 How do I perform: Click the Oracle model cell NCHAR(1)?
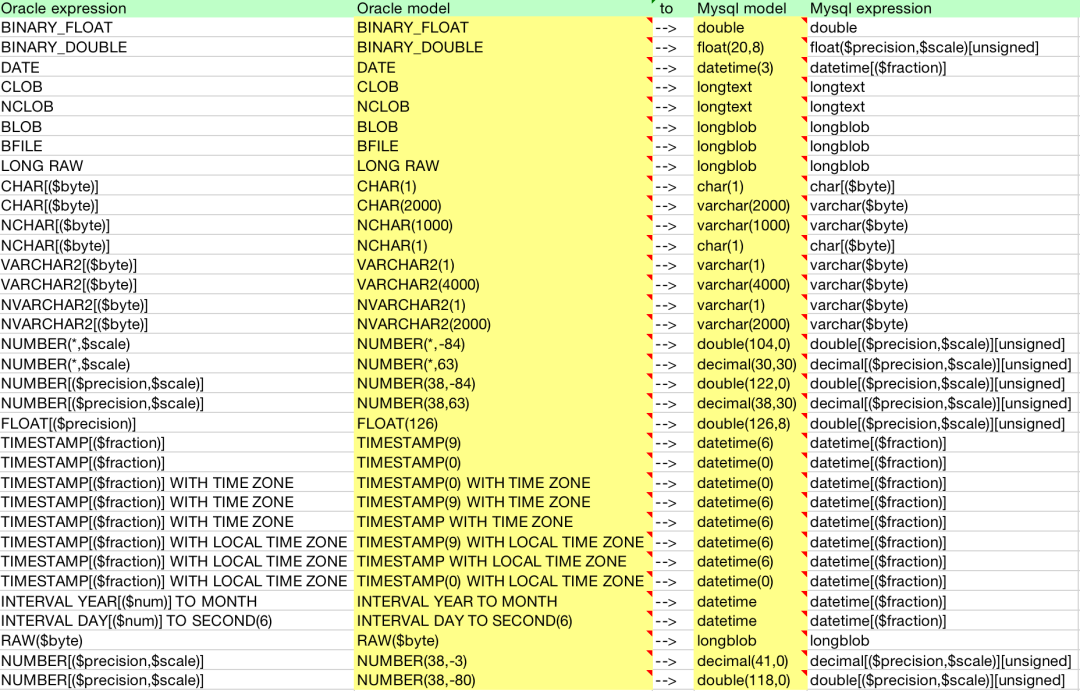click(503, 245)
